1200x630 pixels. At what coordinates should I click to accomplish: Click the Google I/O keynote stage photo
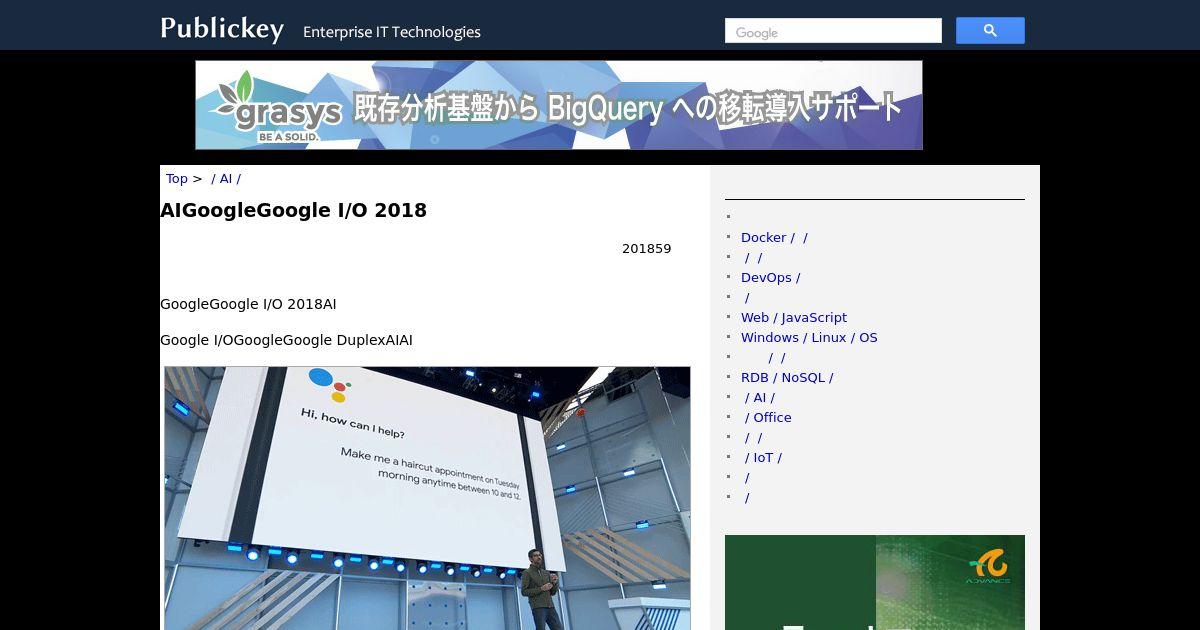click(427, 498)
